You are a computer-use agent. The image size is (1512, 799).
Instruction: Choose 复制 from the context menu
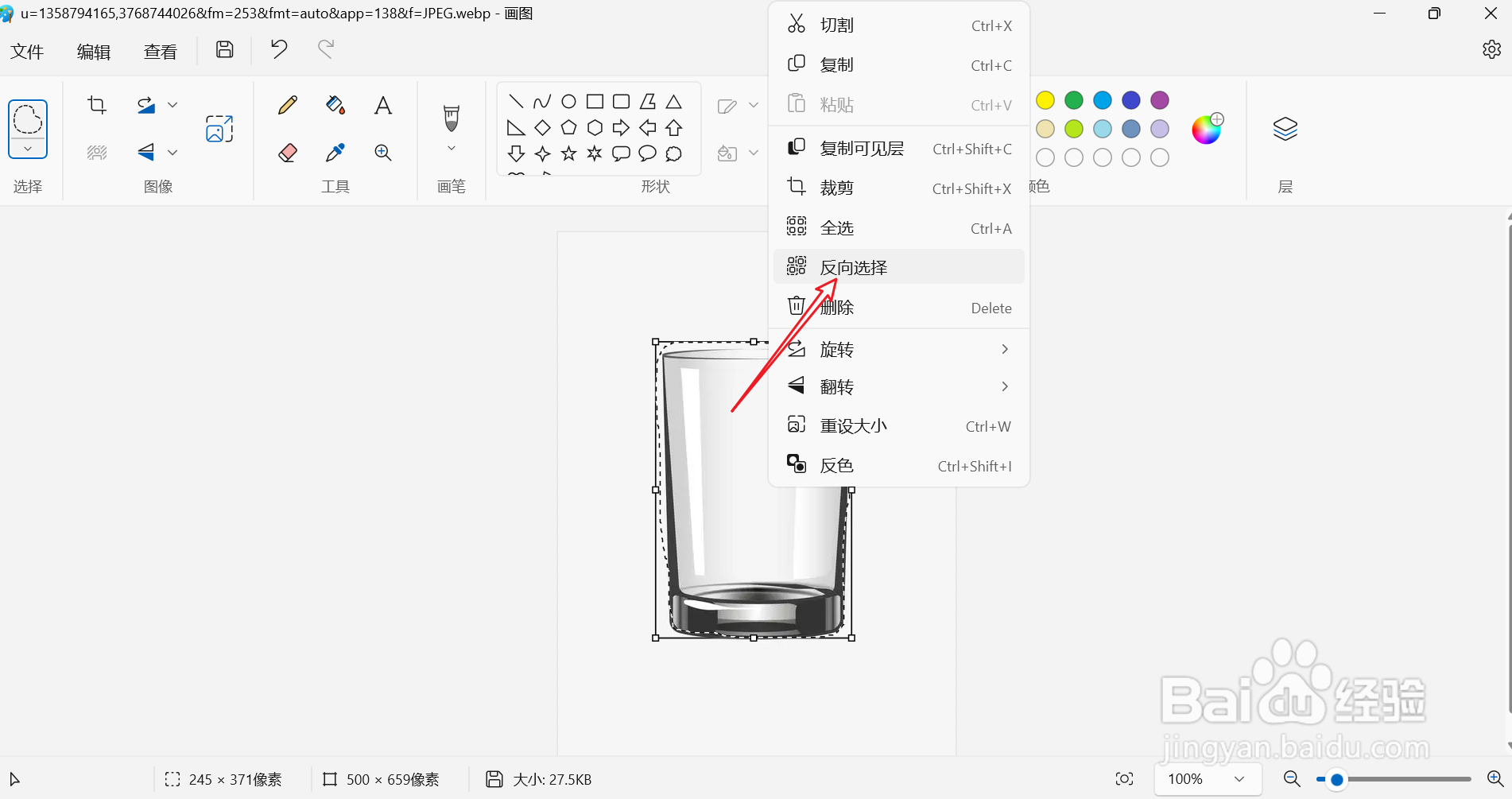pyautogui.click(x=898, y=65)
